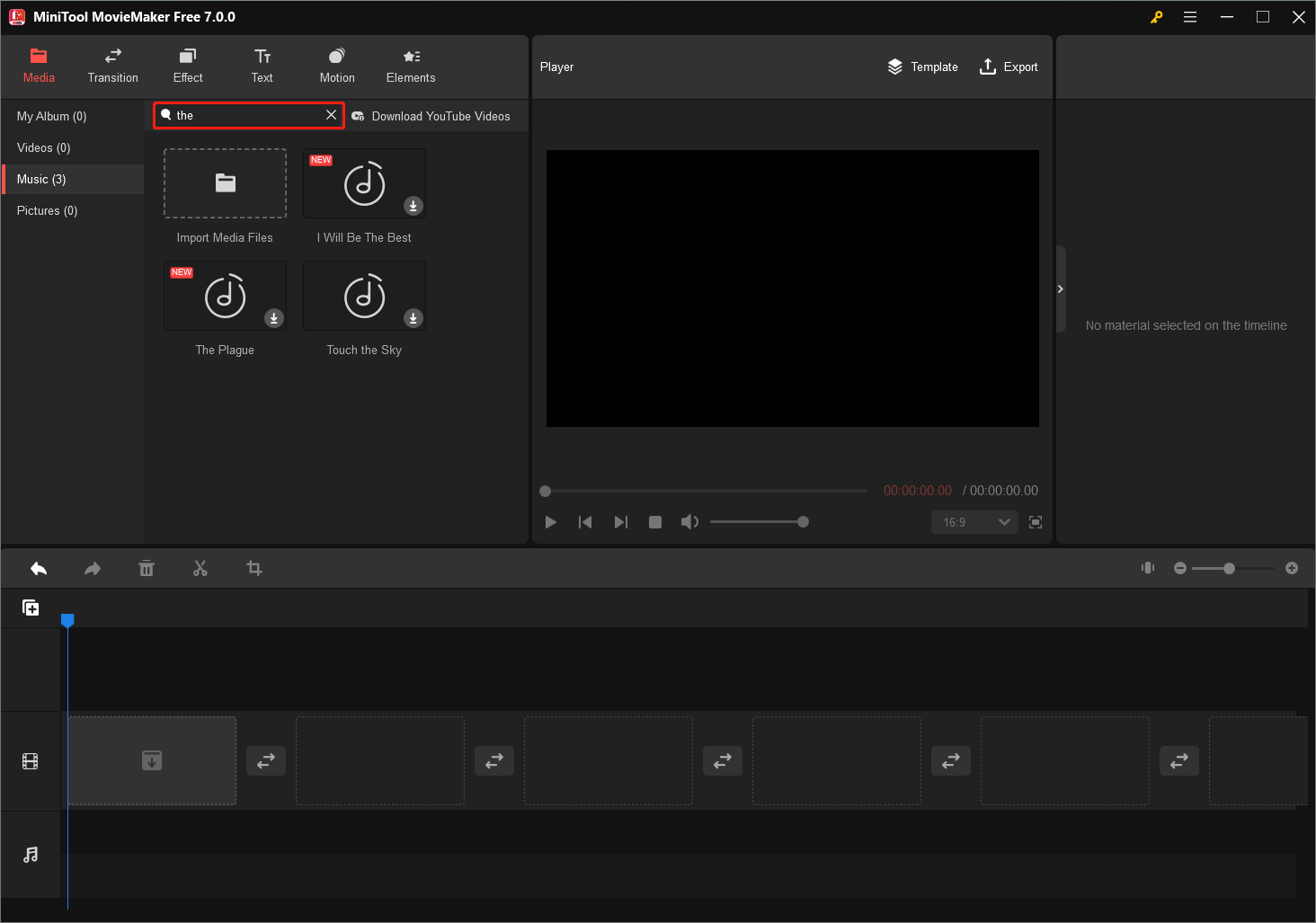Open Download YouTube Videos
This screenshot has width=1316, height=923.
pyautogui.click(x=431, y=116)
